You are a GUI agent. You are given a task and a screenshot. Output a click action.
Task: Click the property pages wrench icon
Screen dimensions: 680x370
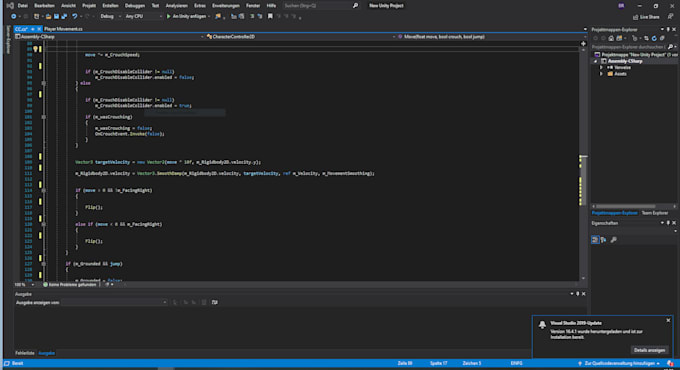[614, 240]
